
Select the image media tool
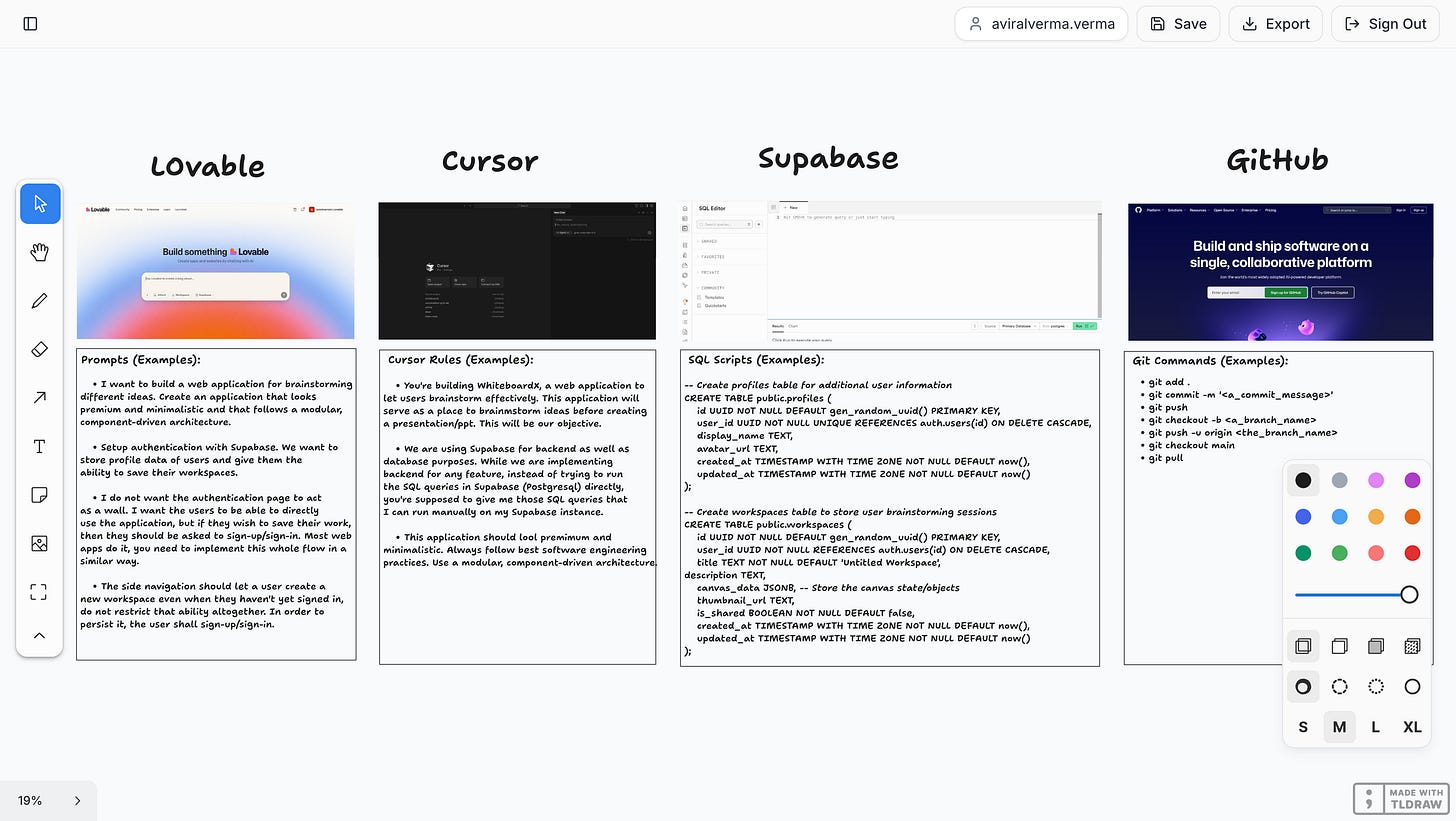click(x=40, y=543)
